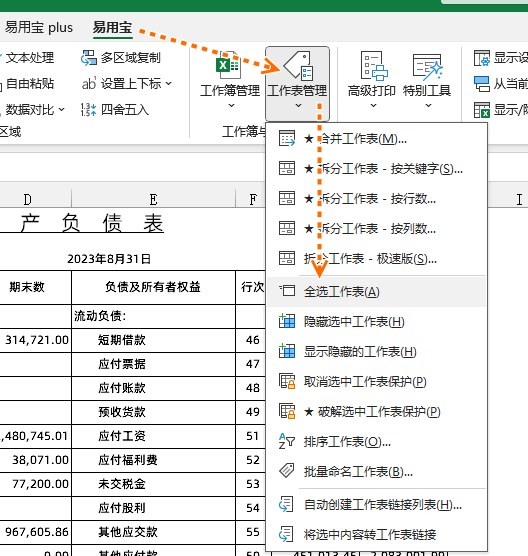The image size is (528, 556).
Task: Click the 排序工作表 A-Z icon
Action: tap(287, 441)
